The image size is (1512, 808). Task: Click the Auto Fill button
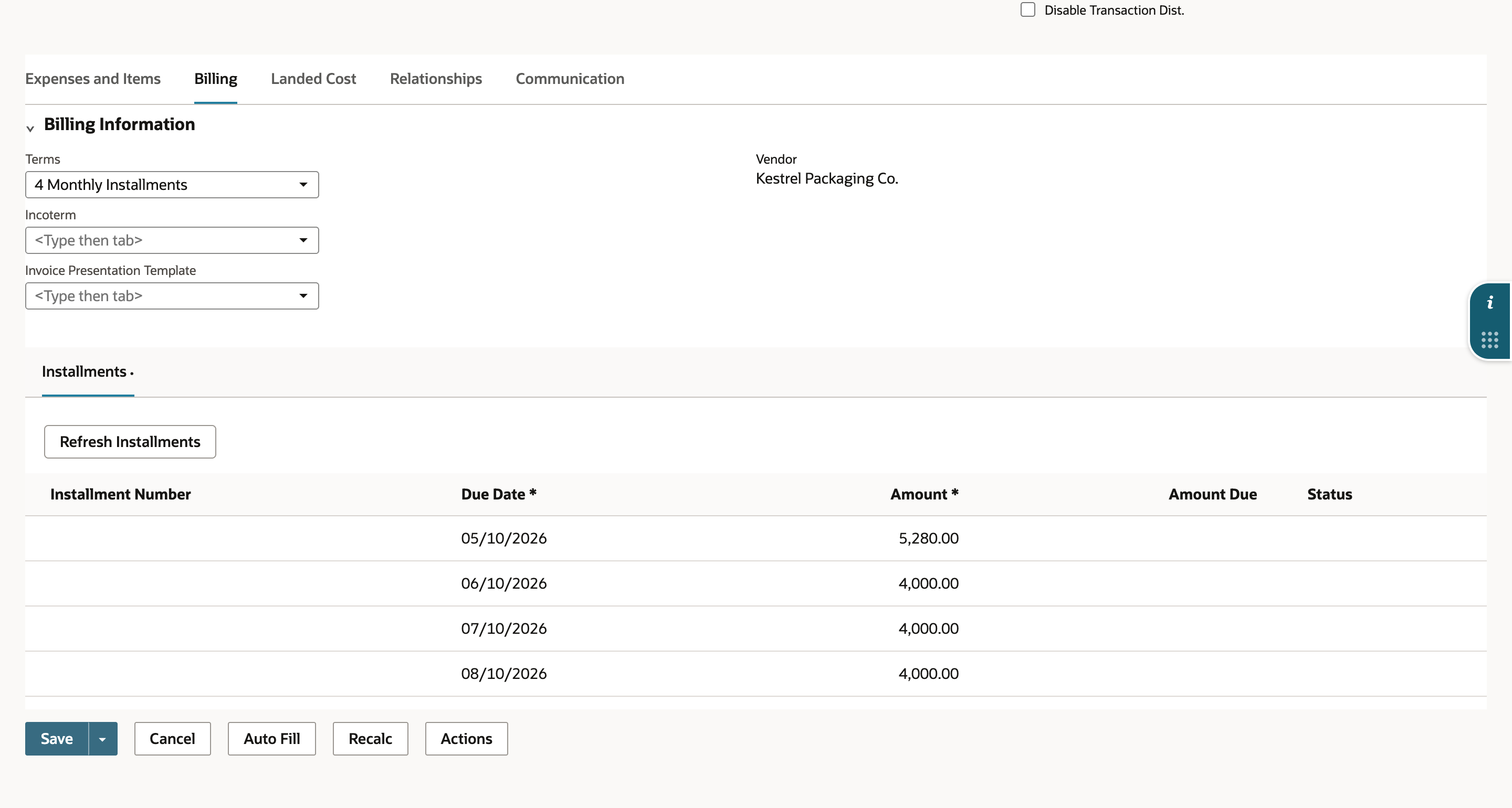click(272, 739)
